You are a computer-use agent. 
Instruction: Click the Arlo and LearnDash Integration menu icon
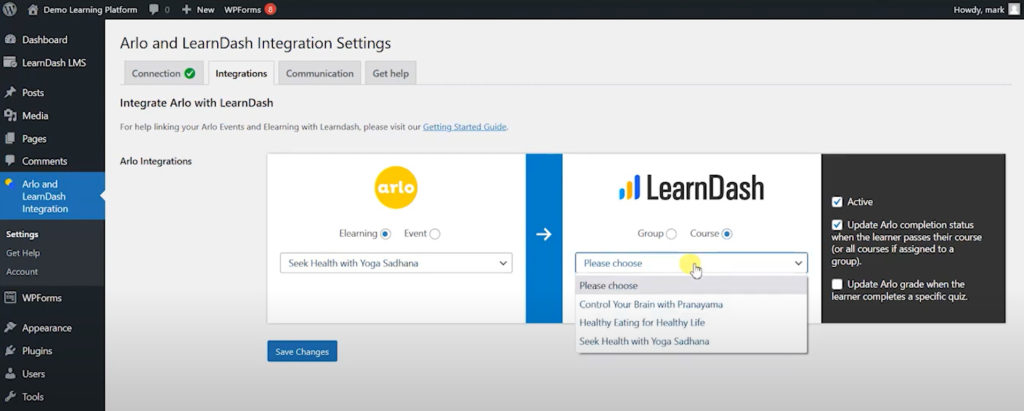[9, 184]
